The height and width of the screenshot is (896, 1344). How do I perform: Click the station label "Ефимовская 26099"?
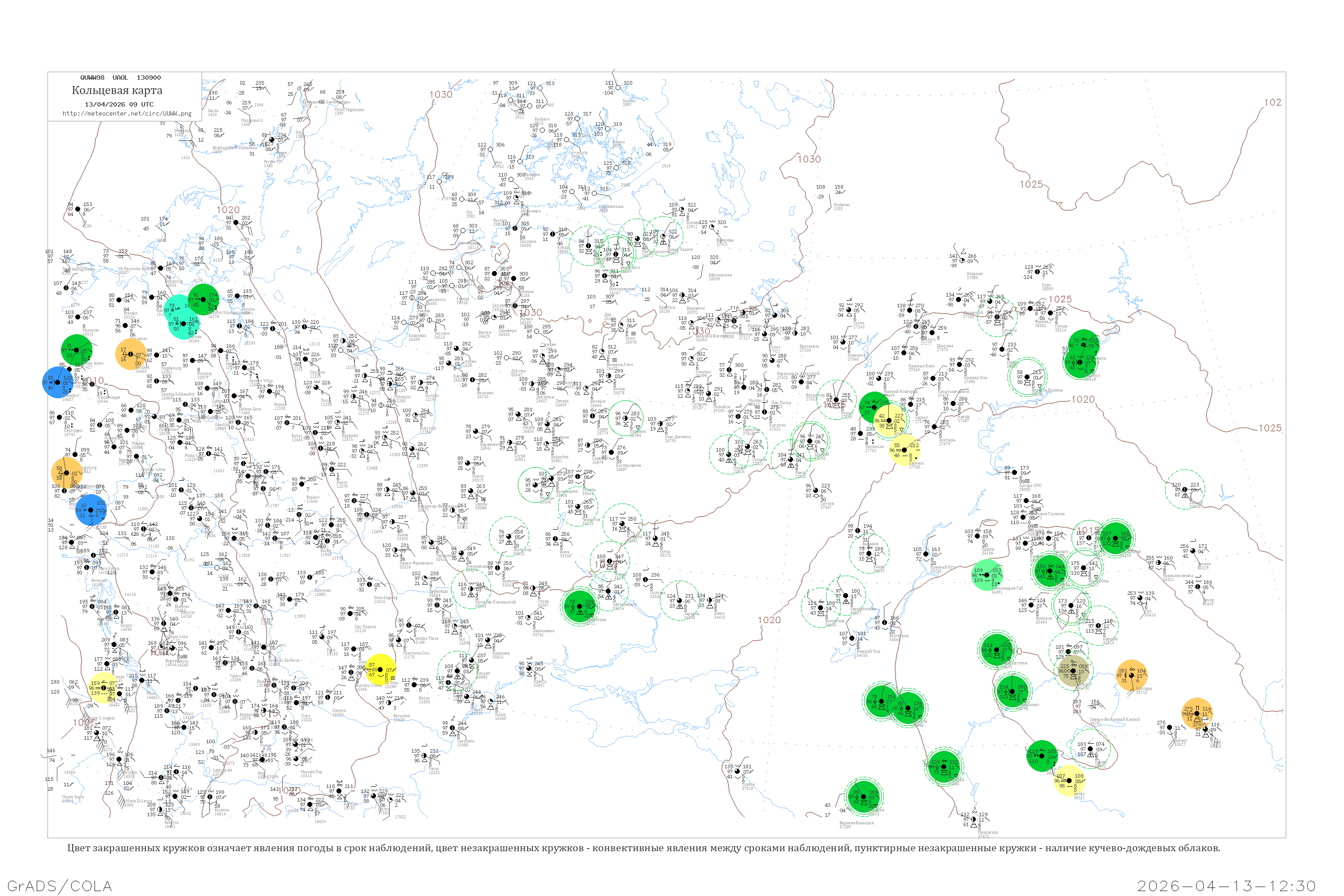(x=720, y=276)
